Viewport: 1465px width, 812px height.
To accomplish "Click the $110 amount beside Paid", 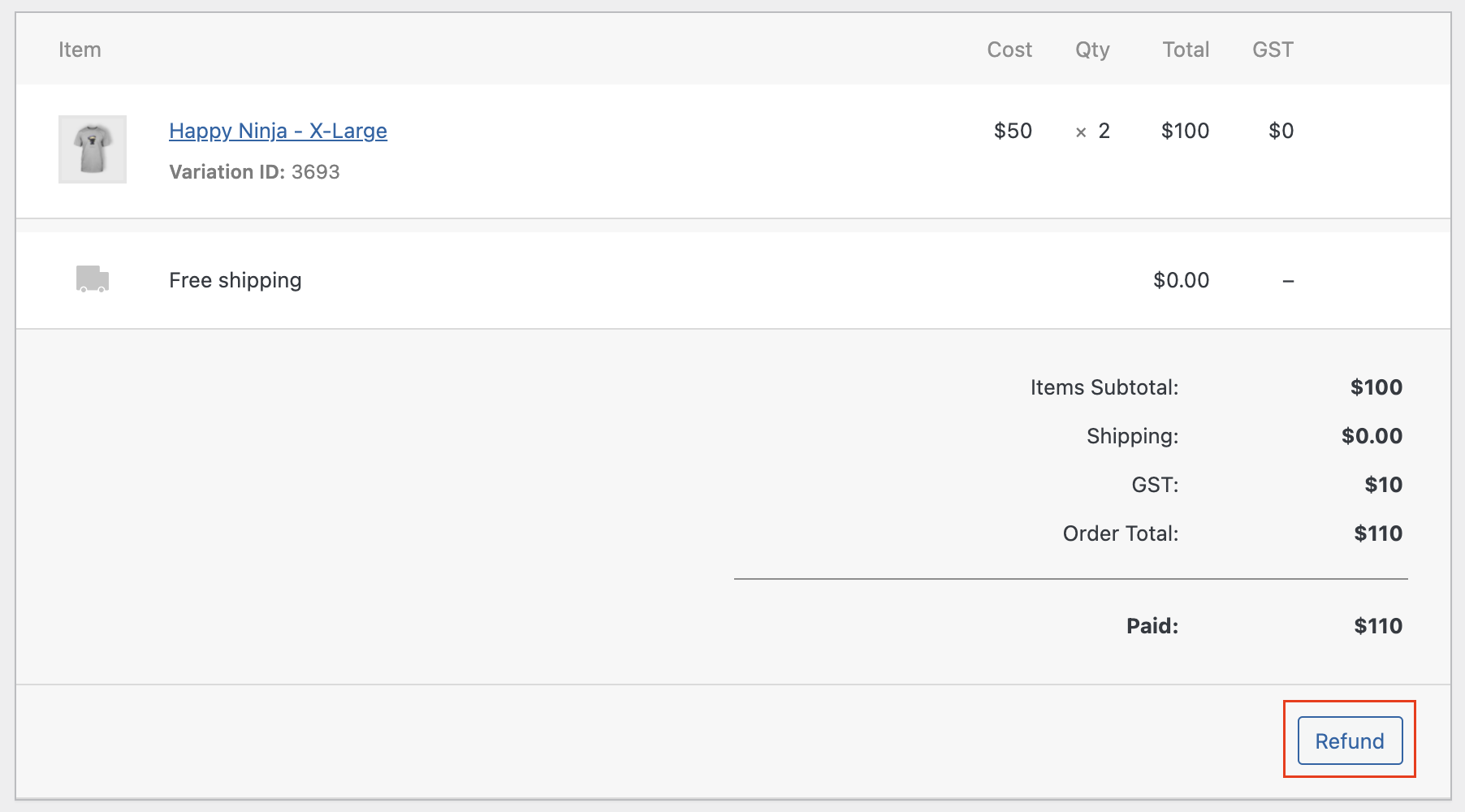I will 1378,626.
